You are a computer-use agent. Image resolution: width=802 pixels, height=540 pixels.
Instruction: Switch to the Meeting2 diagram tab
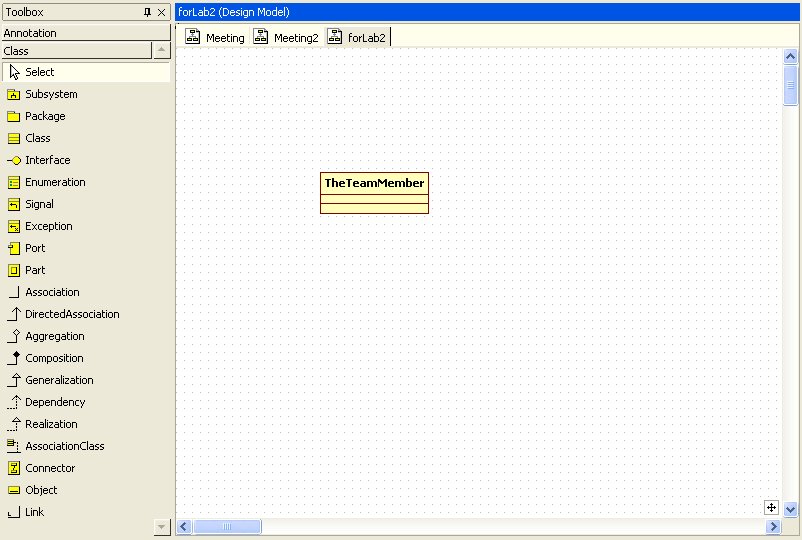(286, 37)
